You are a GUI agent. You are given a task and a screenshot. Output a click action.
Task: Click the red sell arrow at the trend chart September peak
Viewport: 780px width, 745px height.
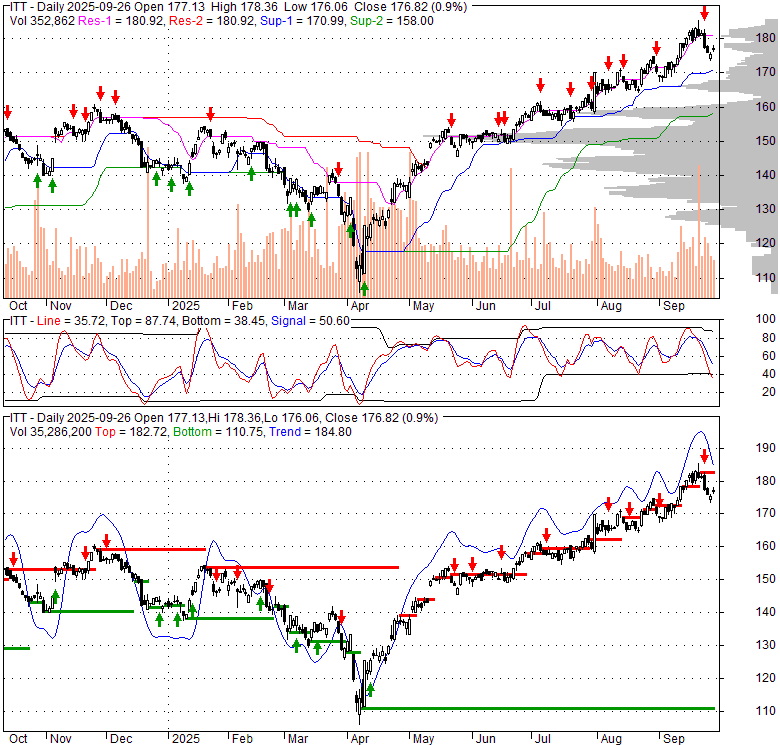704,456
